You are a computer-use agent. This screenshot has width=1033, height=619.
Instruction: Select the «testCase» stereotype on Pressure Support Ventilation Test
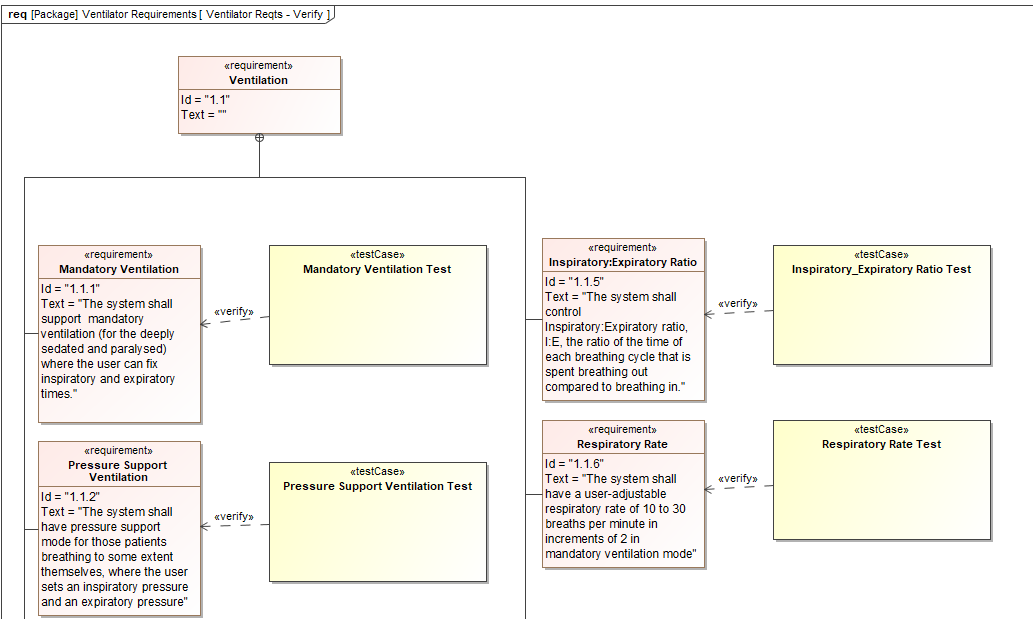click(x=378, y=471)
